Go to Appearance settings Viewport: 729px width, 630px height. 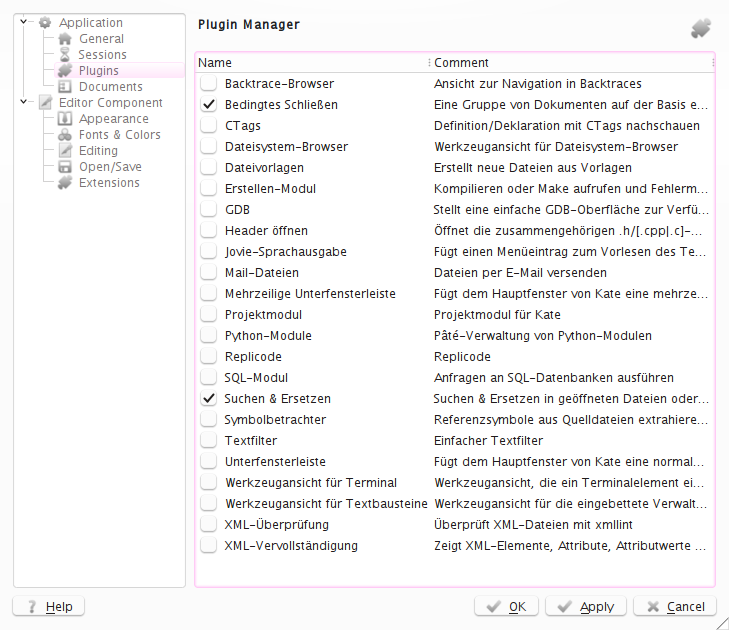114,119
